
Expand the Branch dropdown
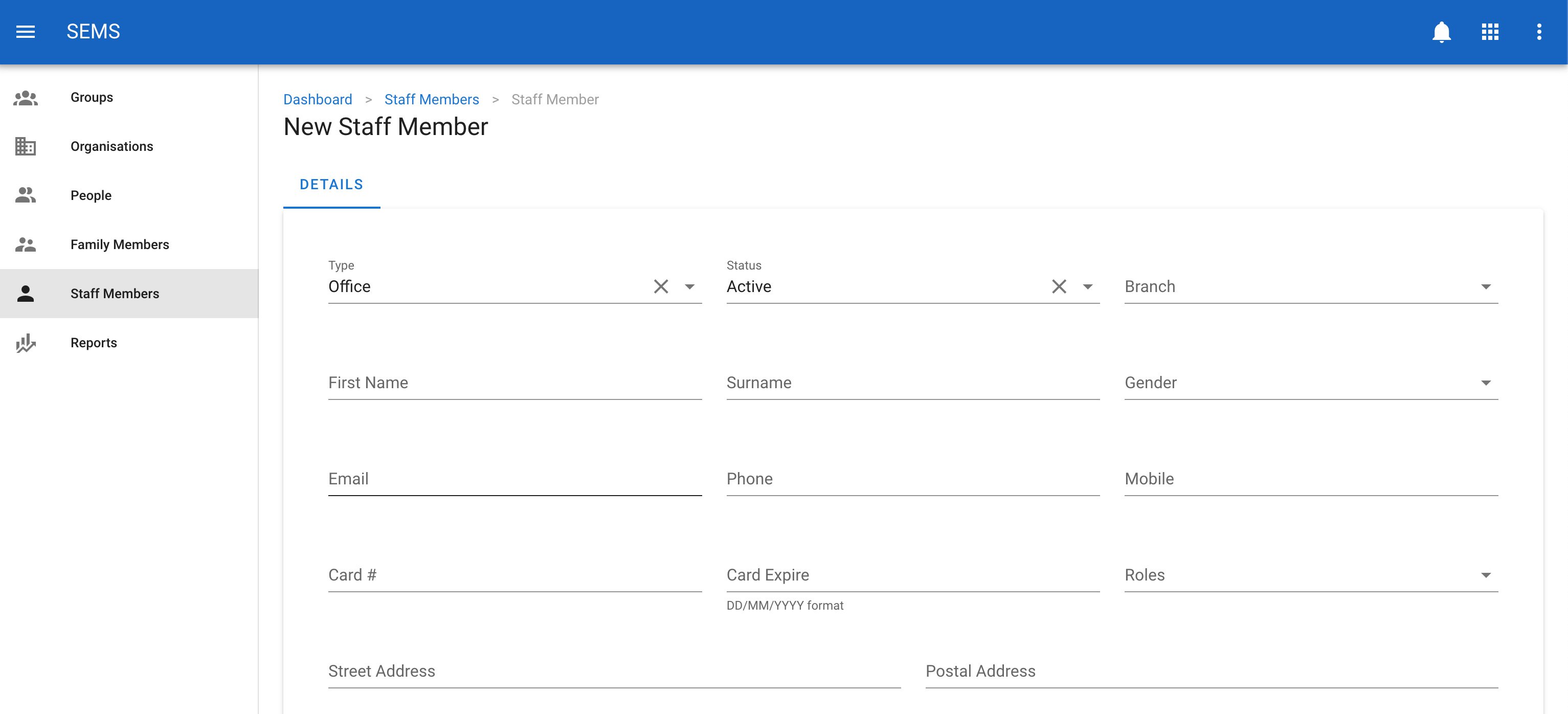(x=1485, y=287)
